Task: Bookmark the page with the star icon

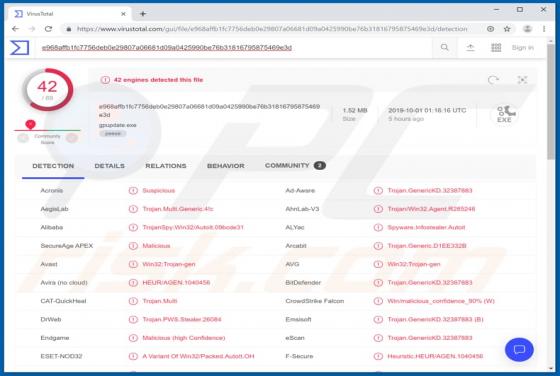Action: (x=507, y=29)
